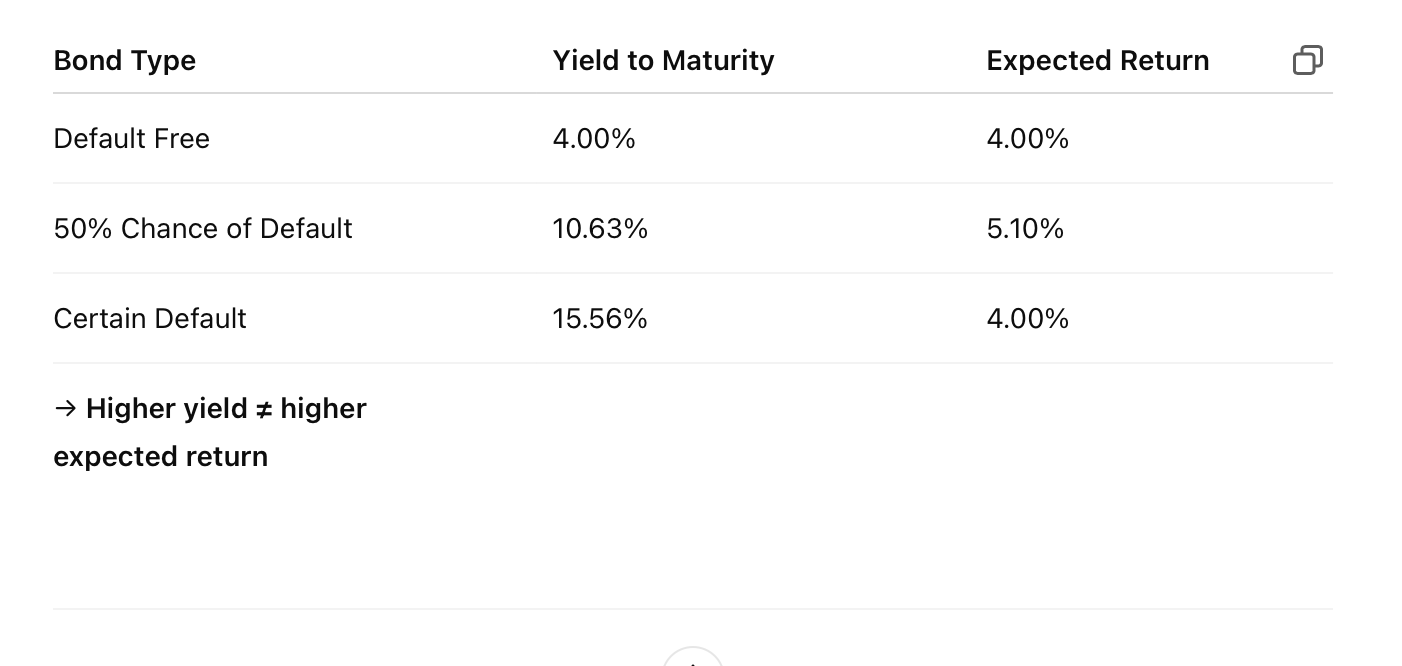The height and width of the screenshot is (666, 1402).
Task: Click expected return 4.00% for Certain Default
Action: pos(1028,319)
